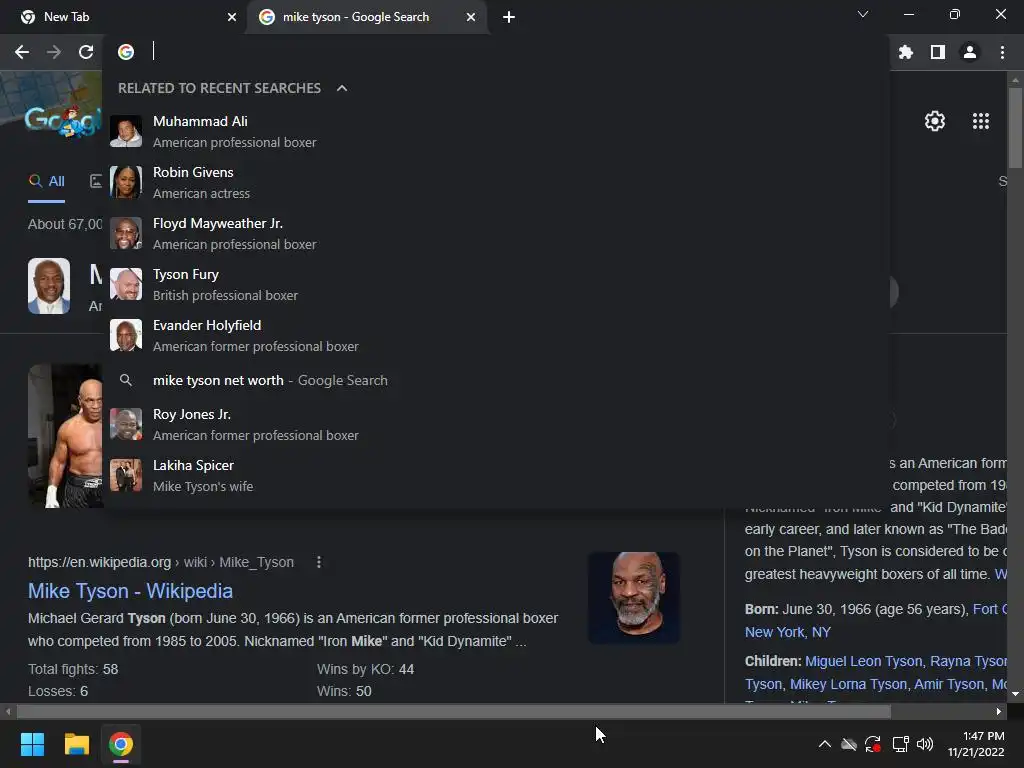Open the Google apps grid
The width and height of the screenshot is (1024, 768).
point(981,121)
